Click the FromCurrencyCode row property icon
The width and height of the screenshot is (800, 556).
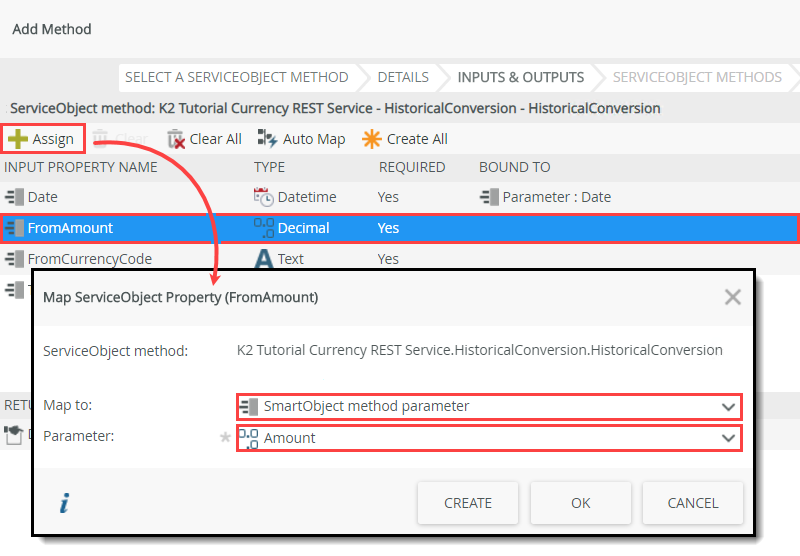coord(15,259)
